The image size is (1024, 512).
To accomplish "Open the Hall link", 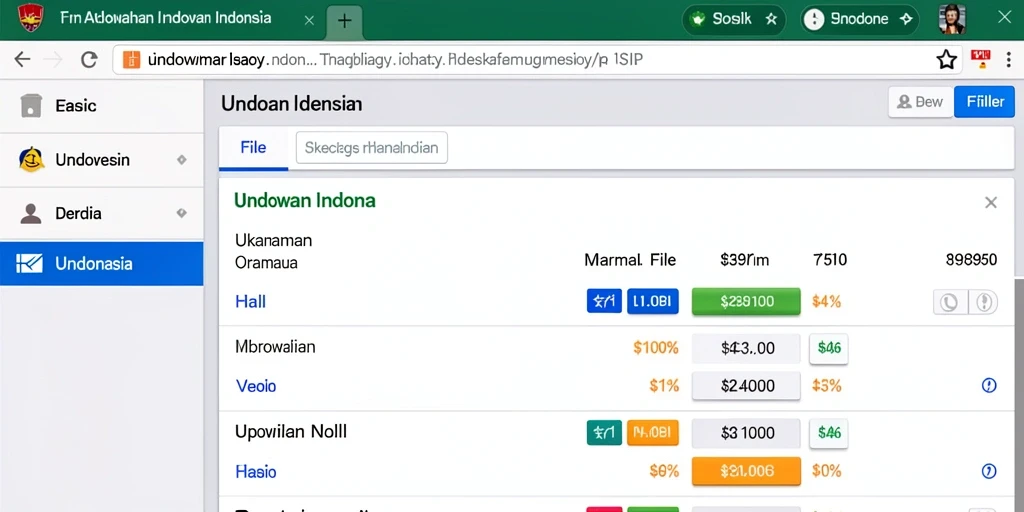I will [250, 302].
